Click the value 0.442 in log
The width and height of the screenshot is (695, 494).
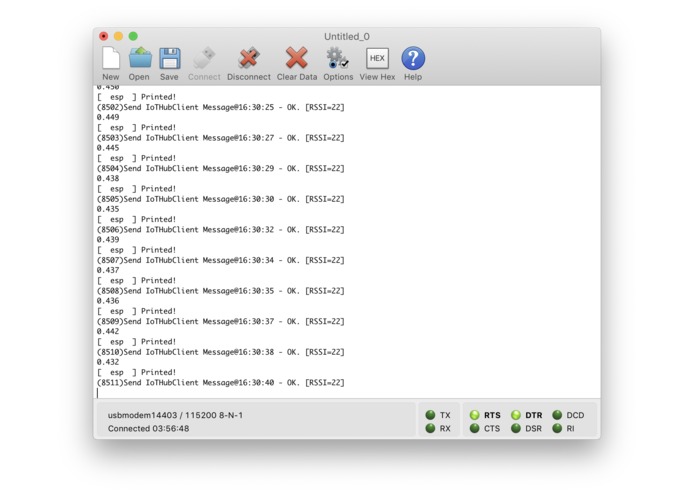[x=108, y=331]
